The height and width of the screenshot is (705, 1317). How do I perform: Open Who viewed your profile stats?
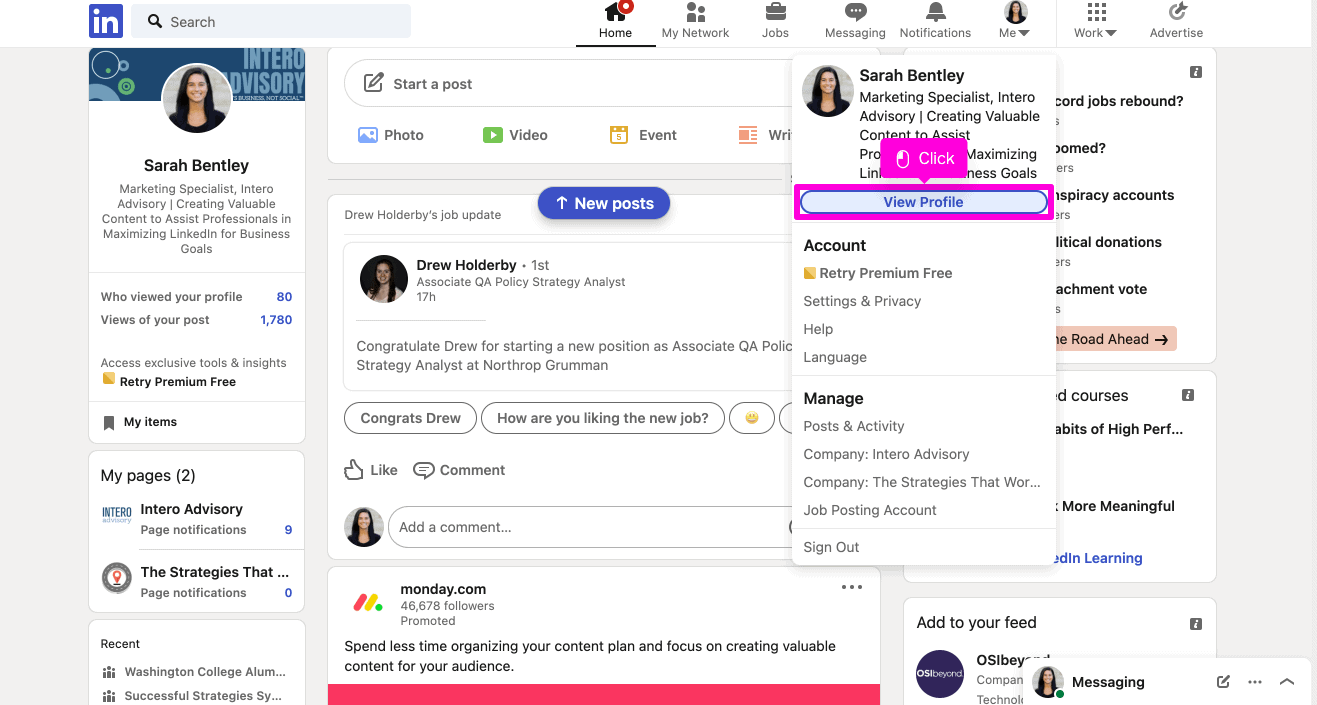click(197, 297)
